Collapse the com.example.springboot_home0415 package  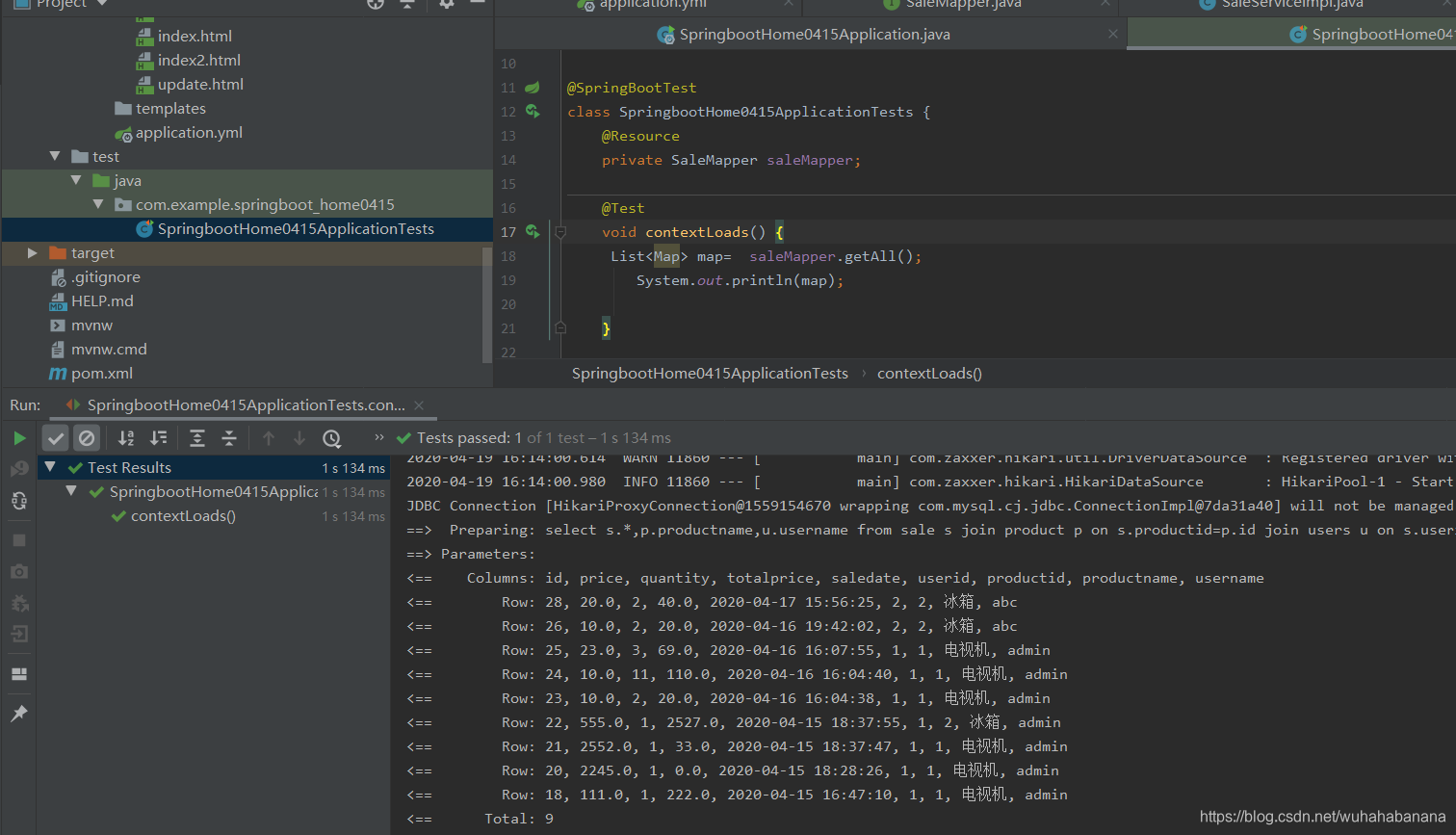(98, 205)
